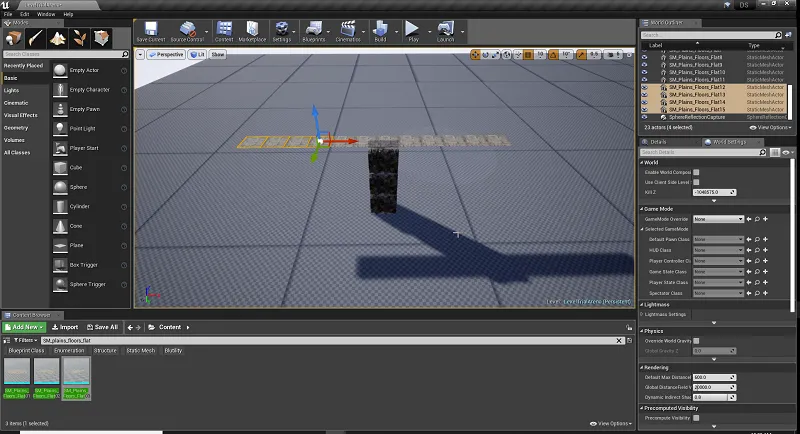The height and width of the screenshot is (434, 800).
Task: Click the Show button in viewport
Action: (218, 55)
